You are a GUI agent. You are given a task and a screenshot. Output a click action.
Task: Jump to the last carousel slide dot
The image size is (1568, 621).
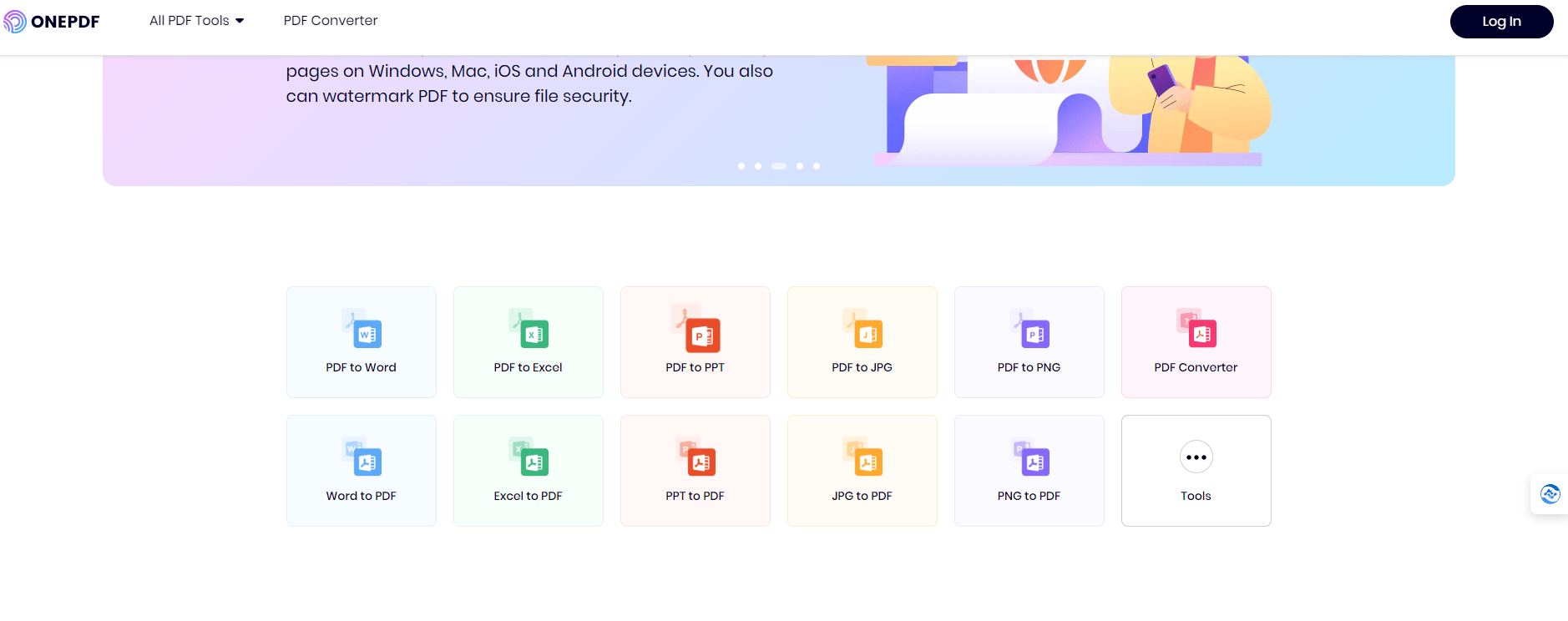(817, 166)
